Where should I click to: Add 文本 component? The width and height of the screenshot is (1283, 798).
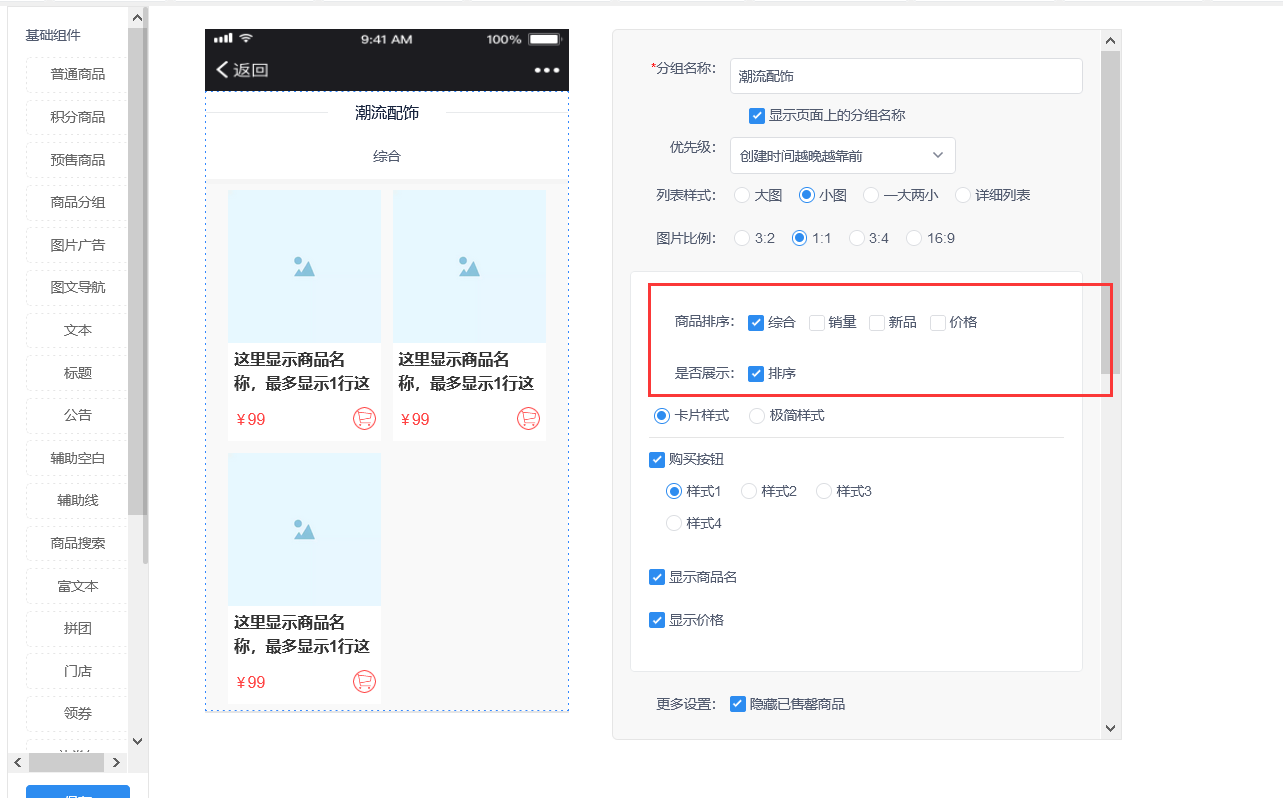tap(77, 330)
